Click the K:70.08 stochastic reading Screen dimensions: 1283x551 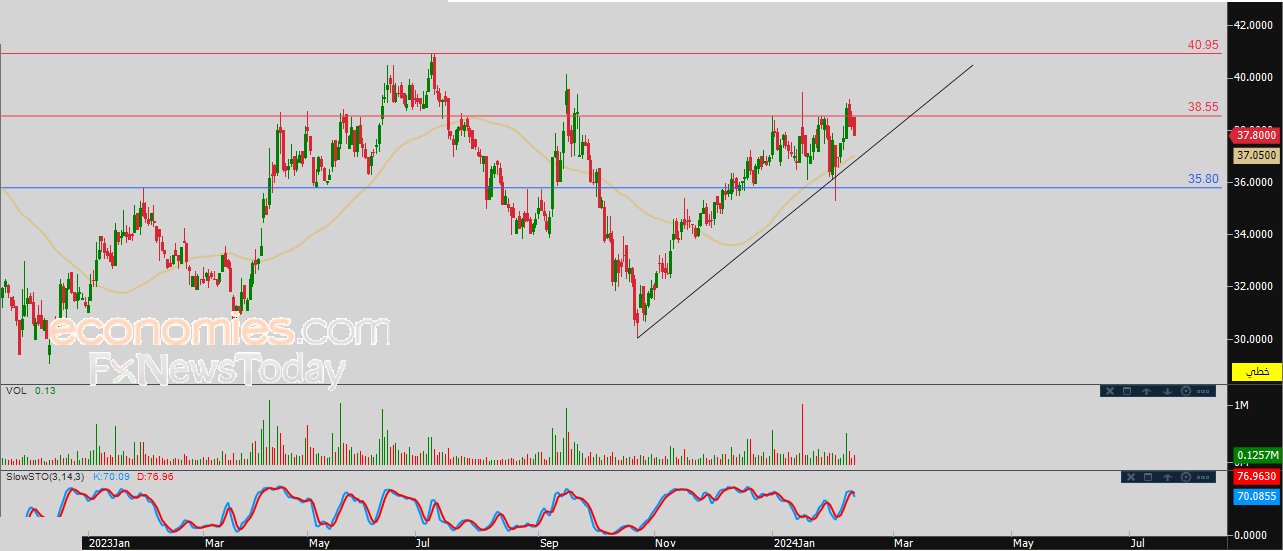click(x=112, y=477)
